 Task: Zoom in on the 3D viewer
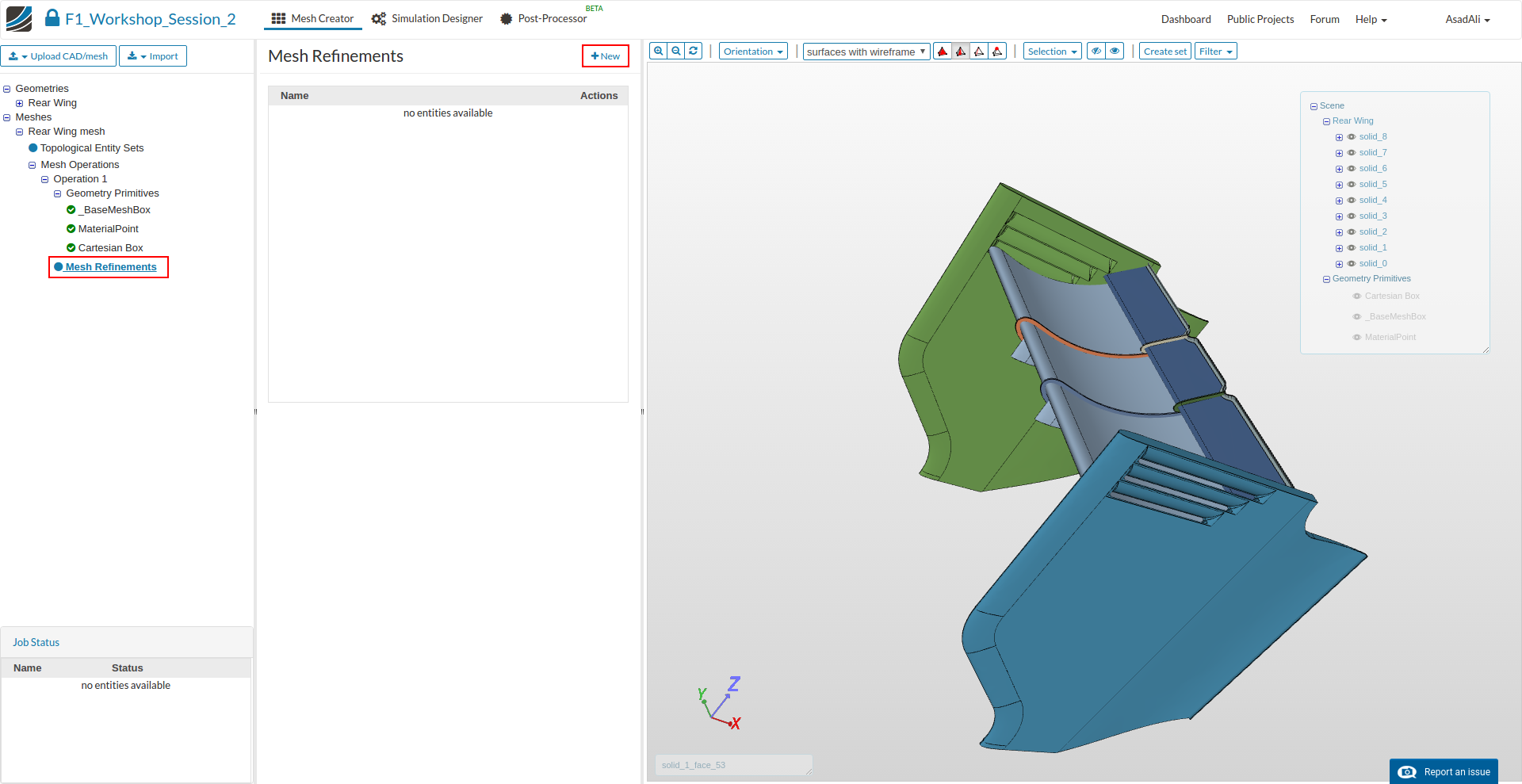(658, 52)
